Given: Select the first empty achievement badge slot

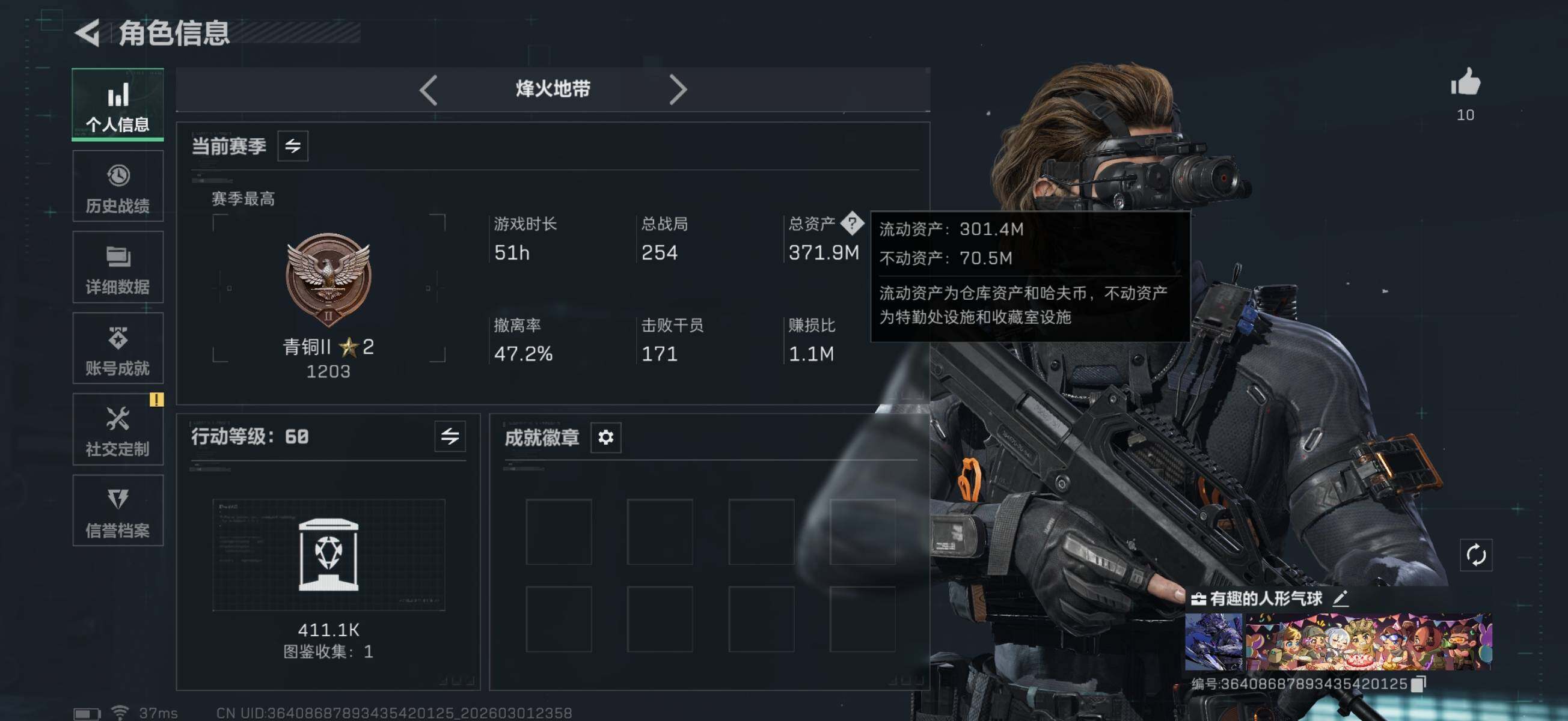Looking at the screenshot, I should (x=558, y=532).
